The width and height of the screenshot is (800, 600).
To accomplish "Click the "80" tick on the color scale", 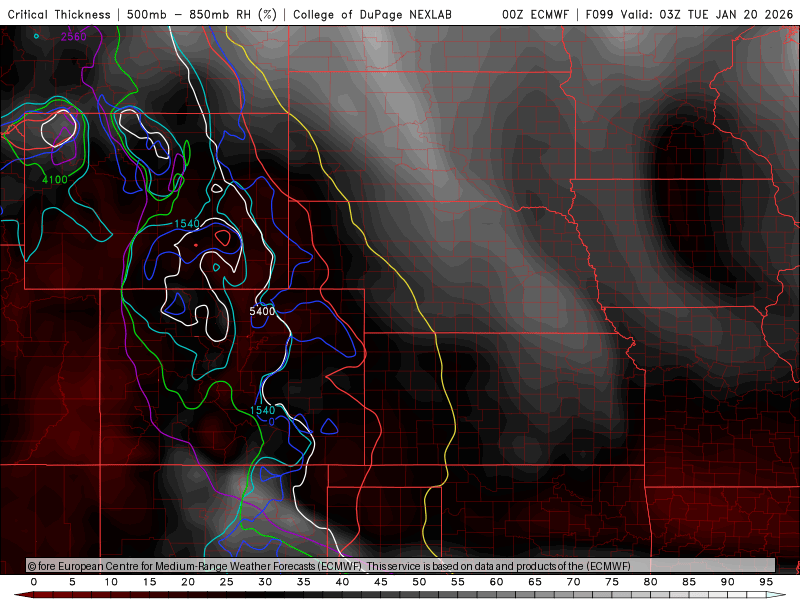I will coord(651,582).
